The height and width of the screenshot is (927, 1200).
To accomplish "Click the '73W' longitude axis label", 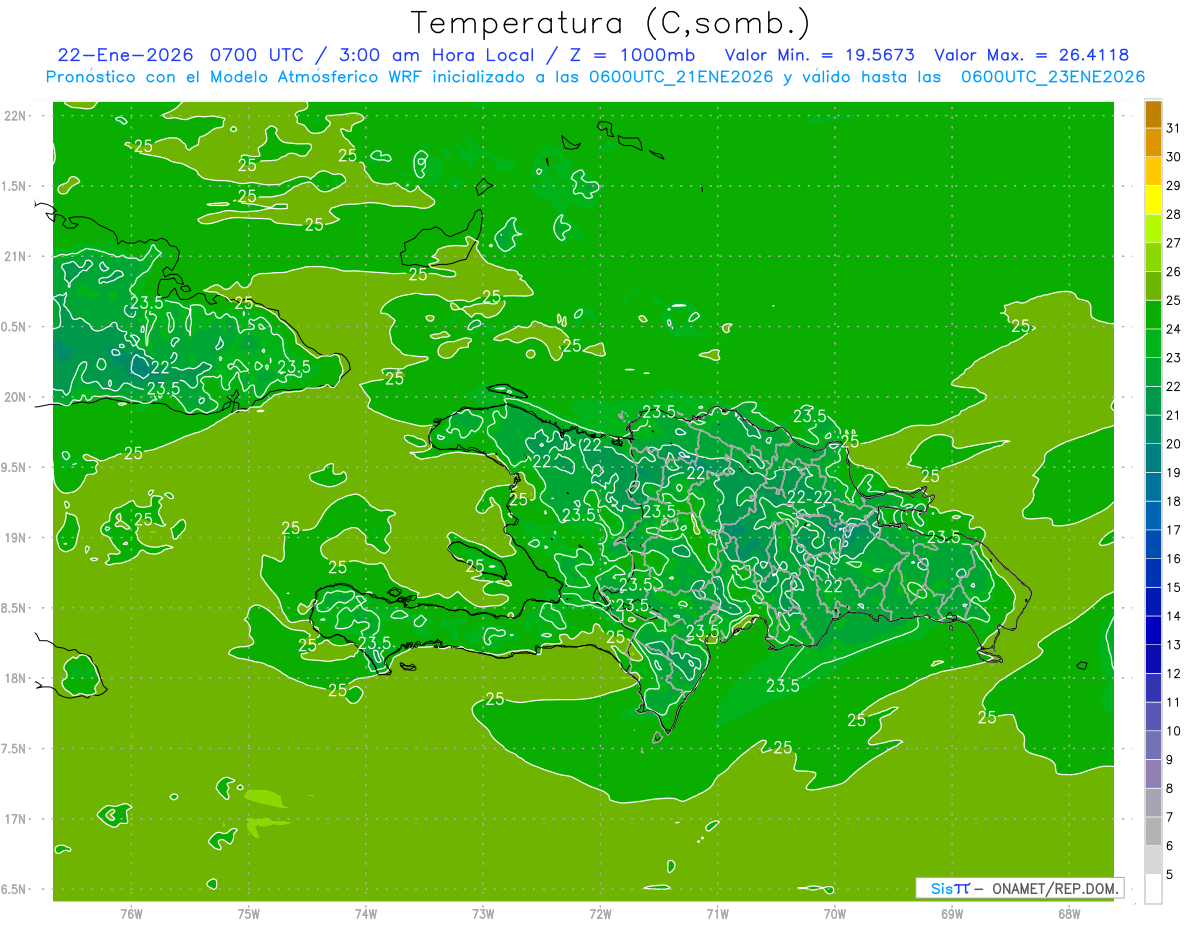I will pos(483,914).
